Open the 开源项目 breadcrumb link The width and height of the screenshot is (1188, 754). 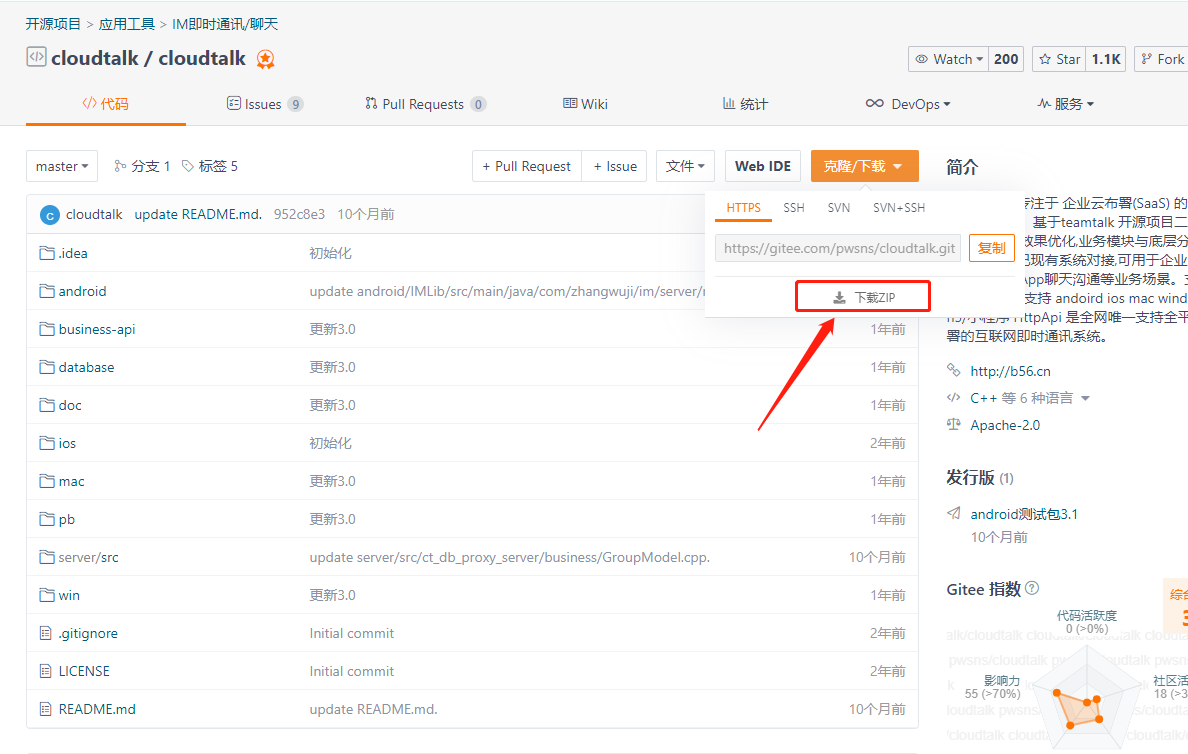(x=53, y=24)
